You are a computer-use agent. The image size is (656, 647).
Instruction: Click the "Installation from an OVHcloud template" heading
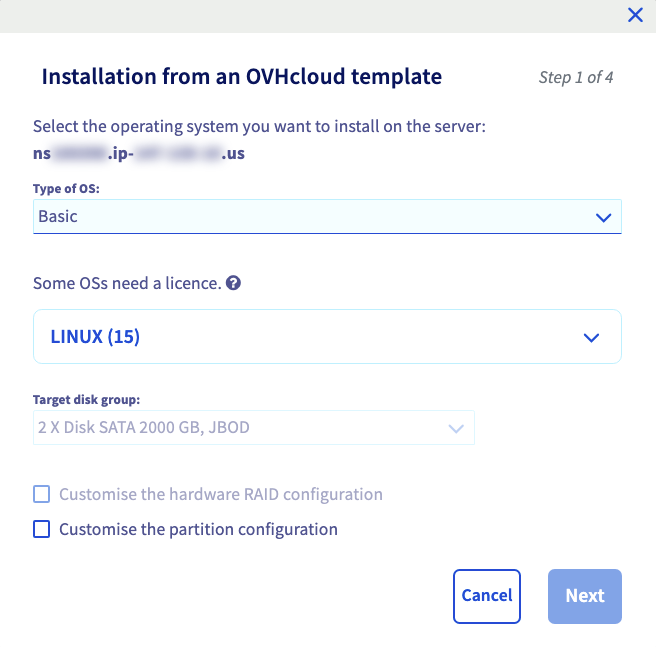pos(241,76)
